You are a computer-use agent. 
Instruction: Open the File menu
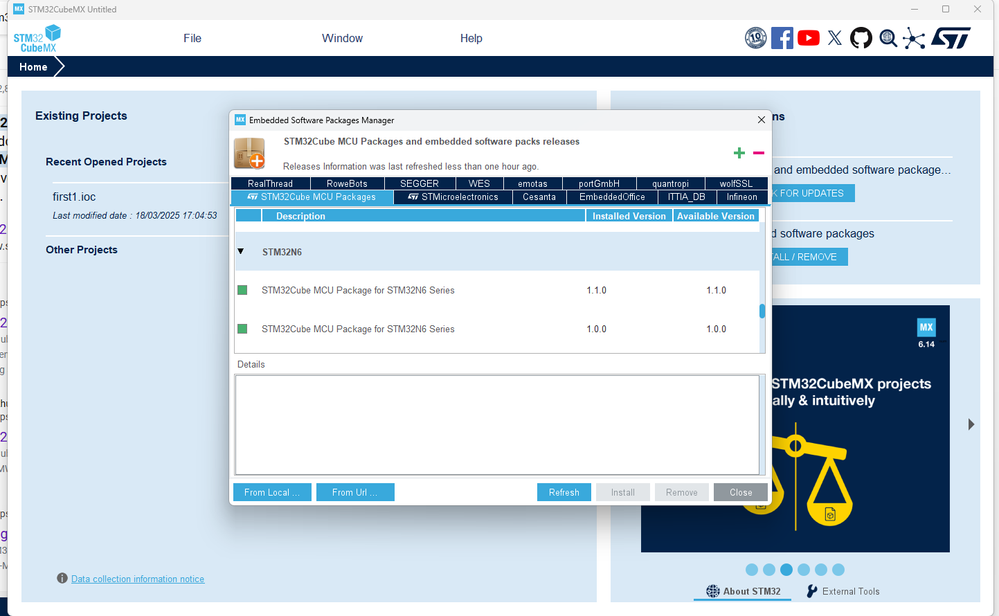192,38
